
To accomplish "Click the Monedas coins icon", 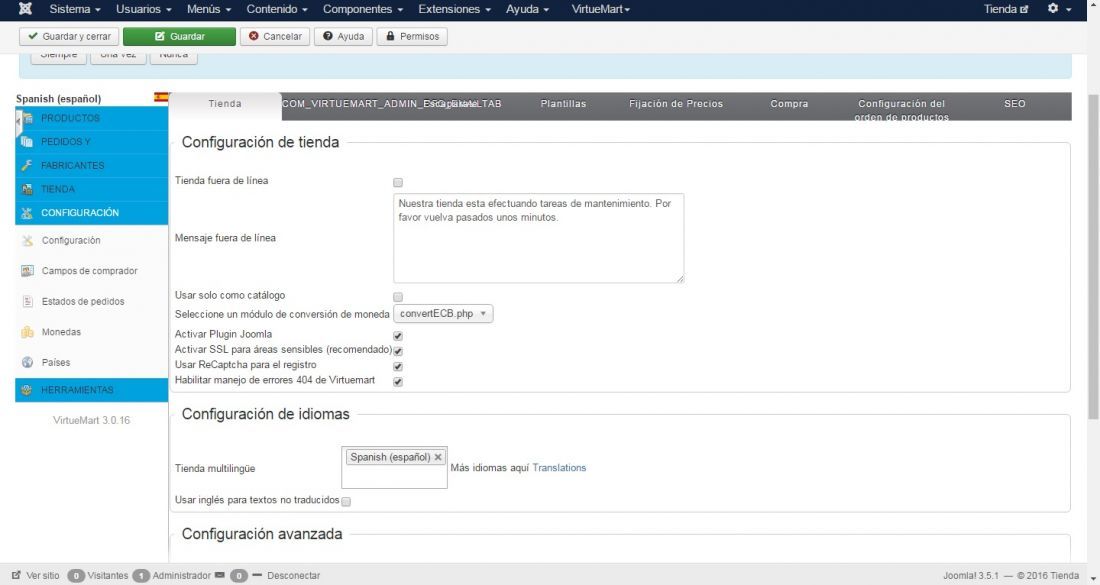I will [x=27, y=332].
